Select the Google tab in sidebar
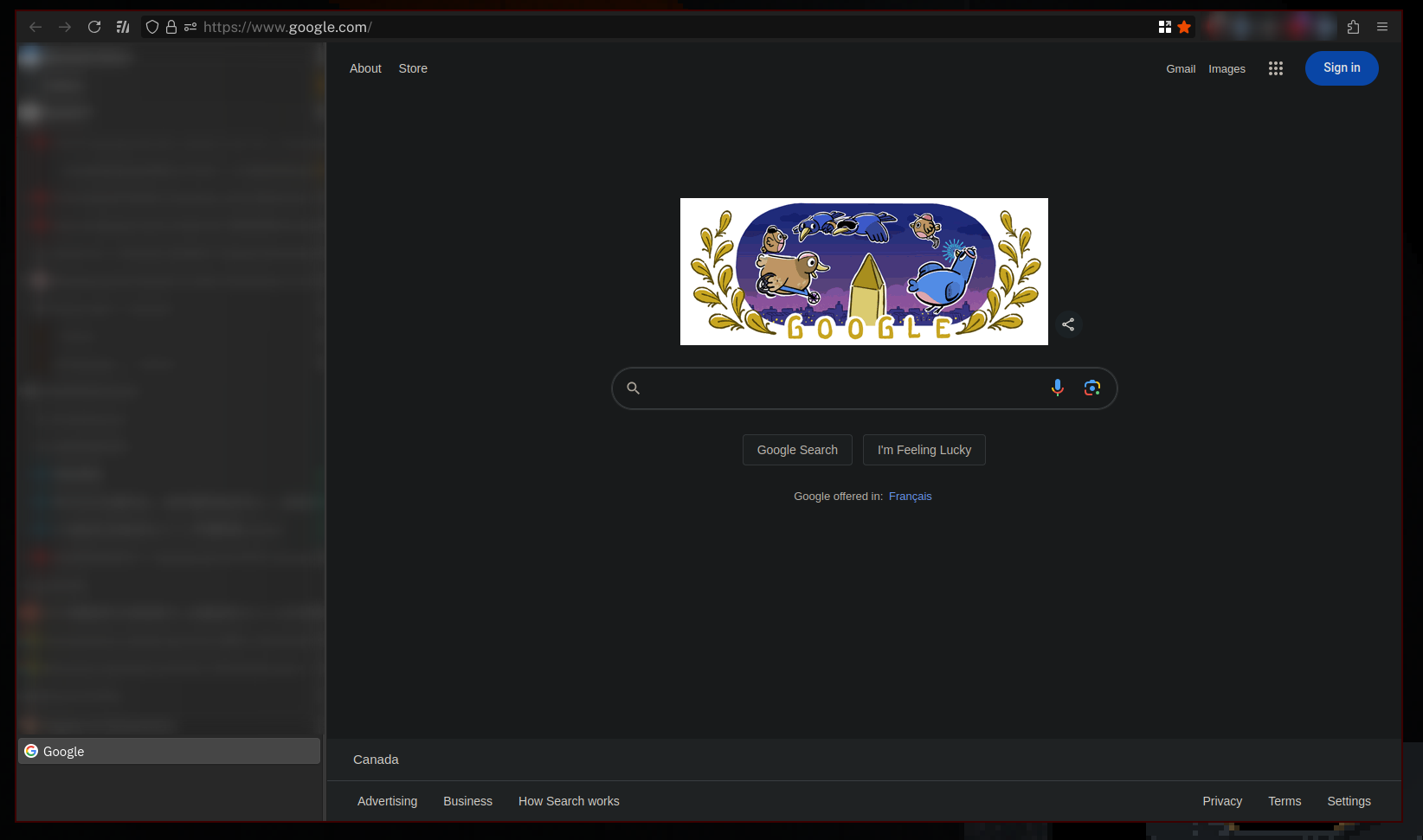 169,751
